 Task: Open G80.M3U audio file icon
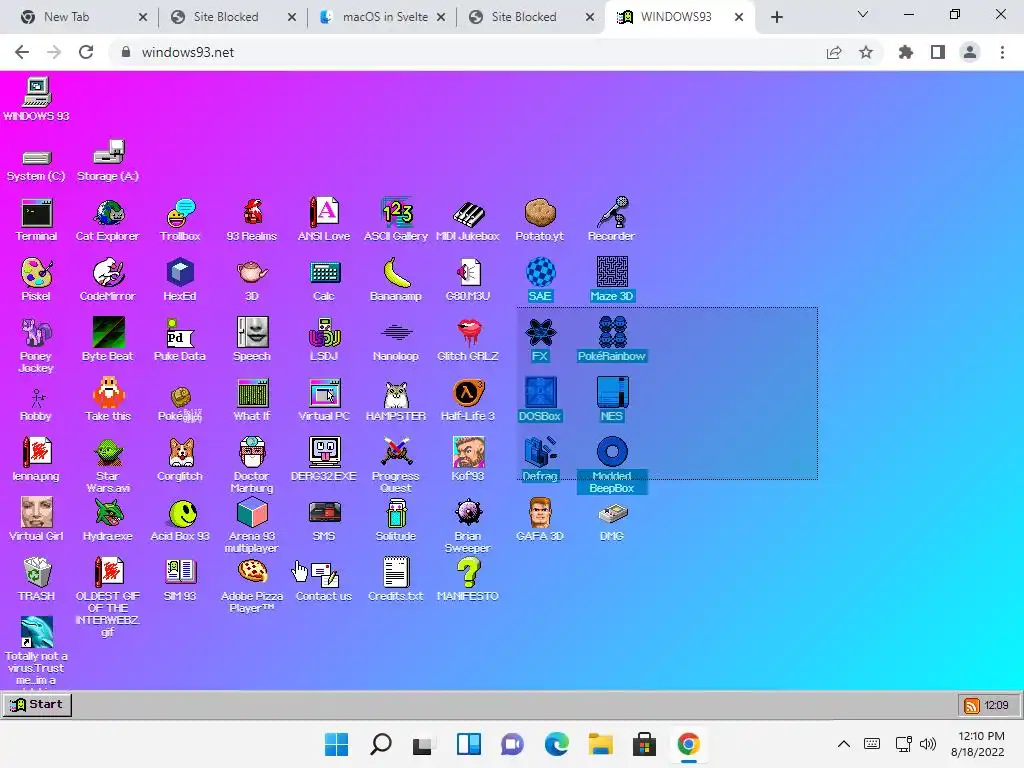(468, 280)
